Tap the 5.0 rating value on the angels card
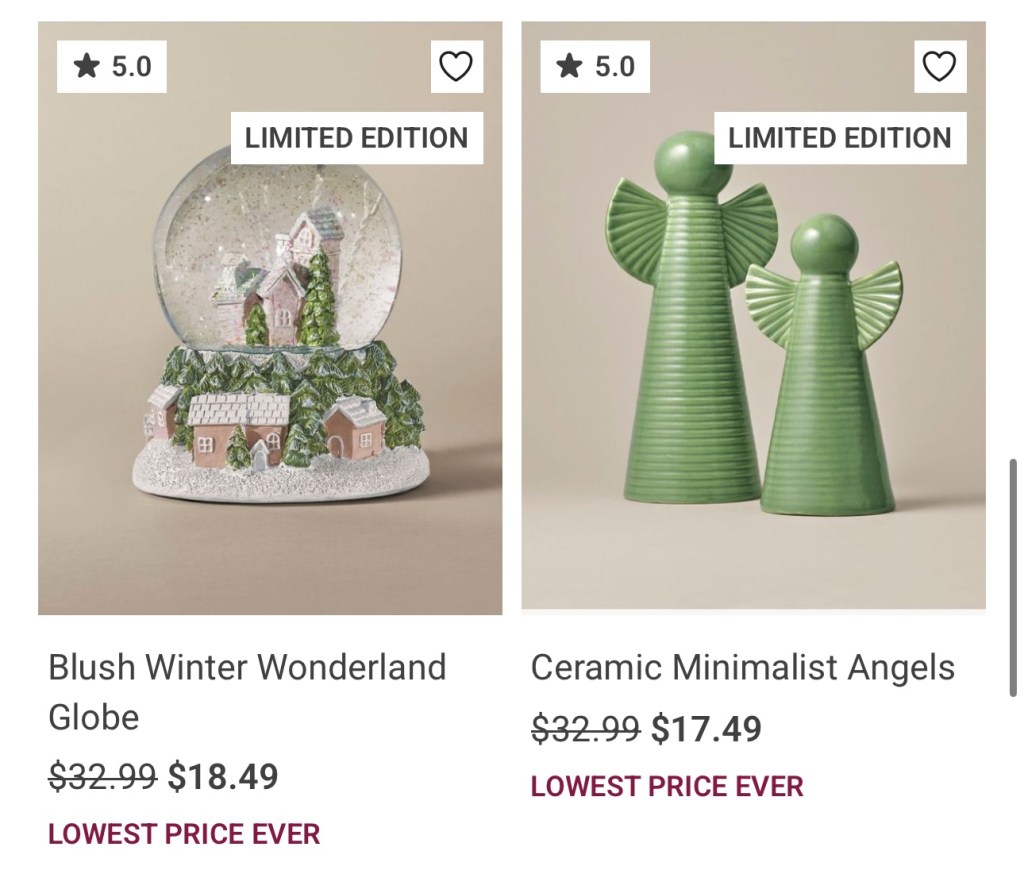The image size is (1024, 893). point(614,67)
